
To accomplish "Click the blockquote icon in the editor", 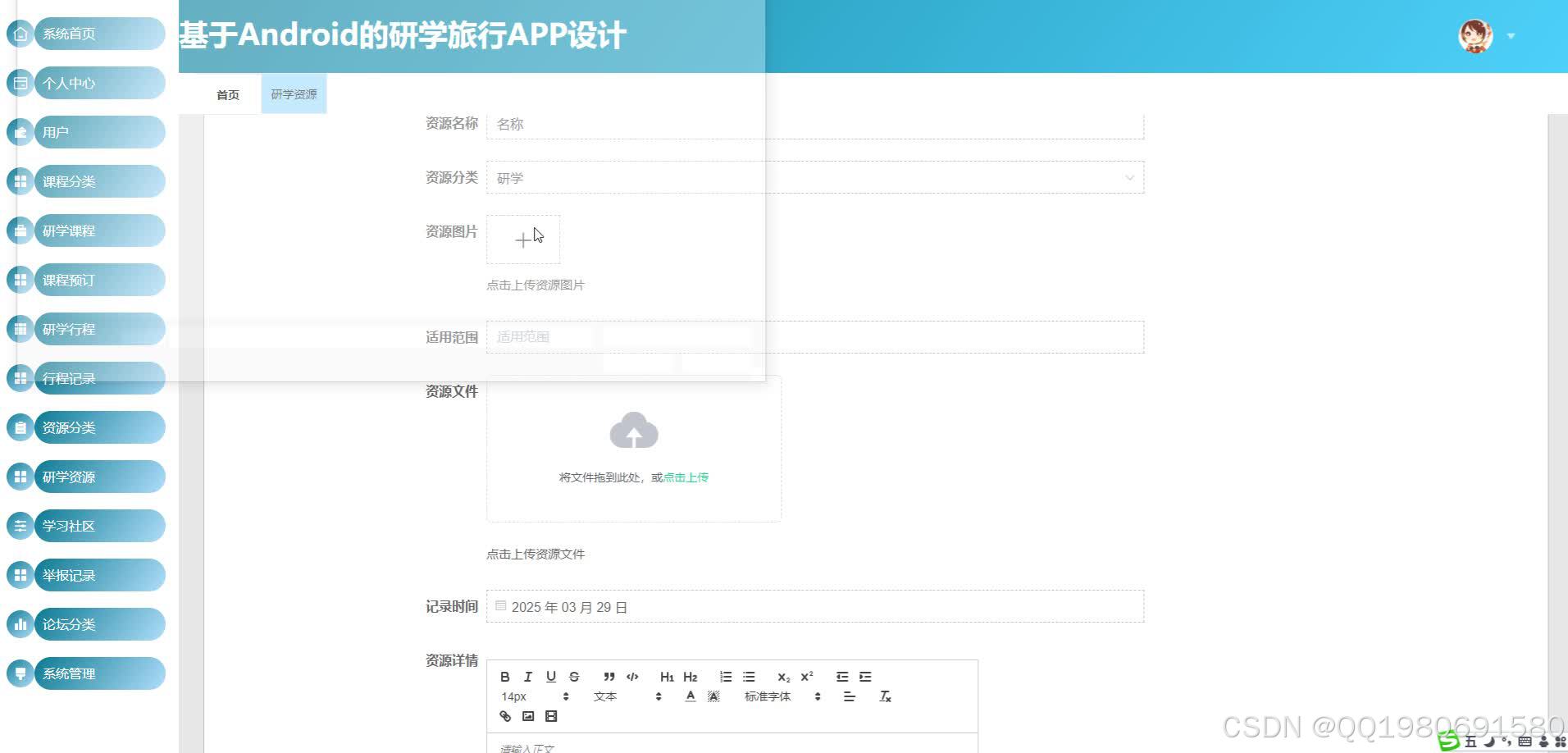I will pyautogui.click(x=609, y=677).
